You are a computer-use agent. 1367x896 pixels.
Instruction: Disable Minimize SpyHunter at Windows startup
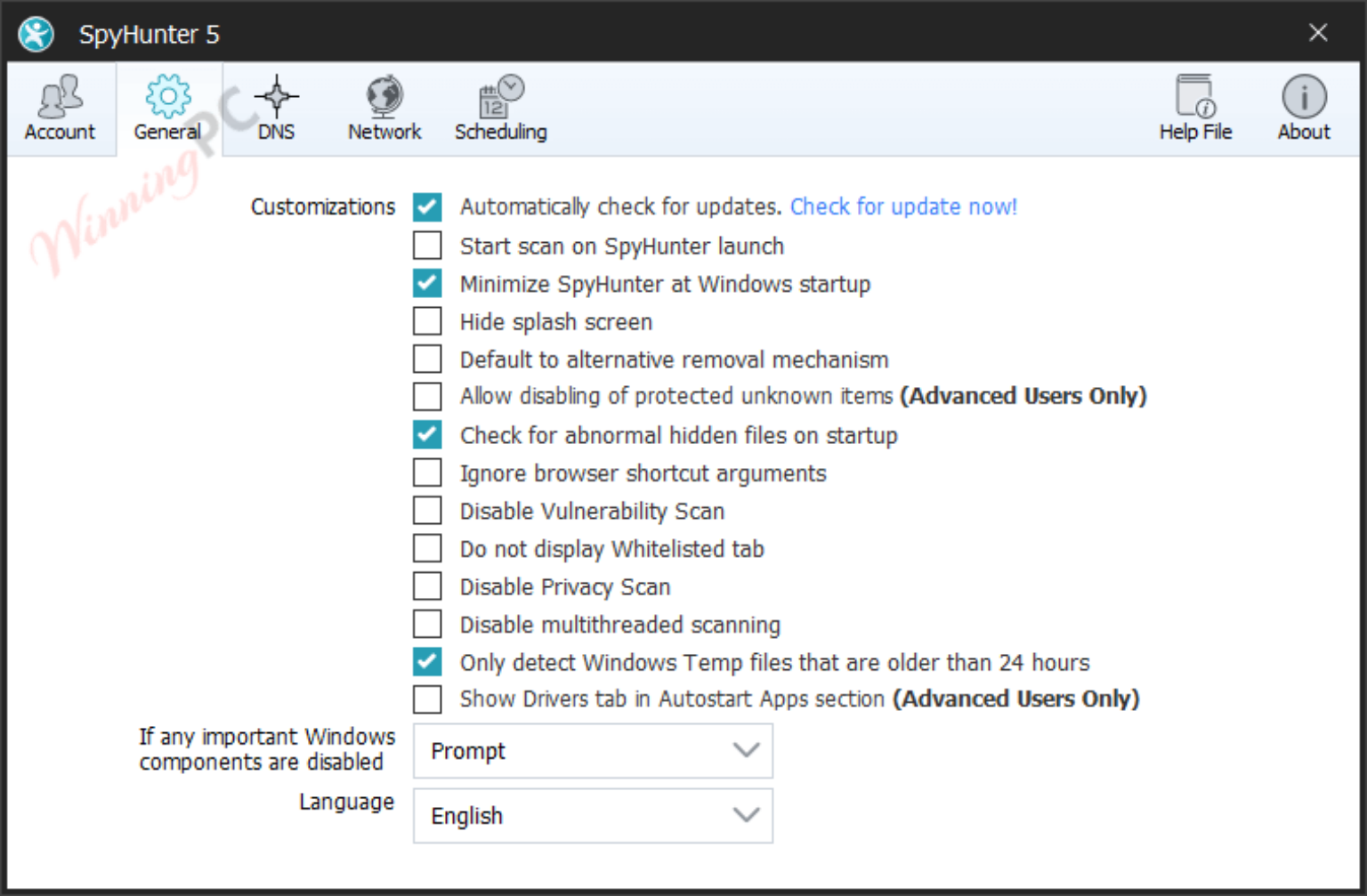[427, 283]
